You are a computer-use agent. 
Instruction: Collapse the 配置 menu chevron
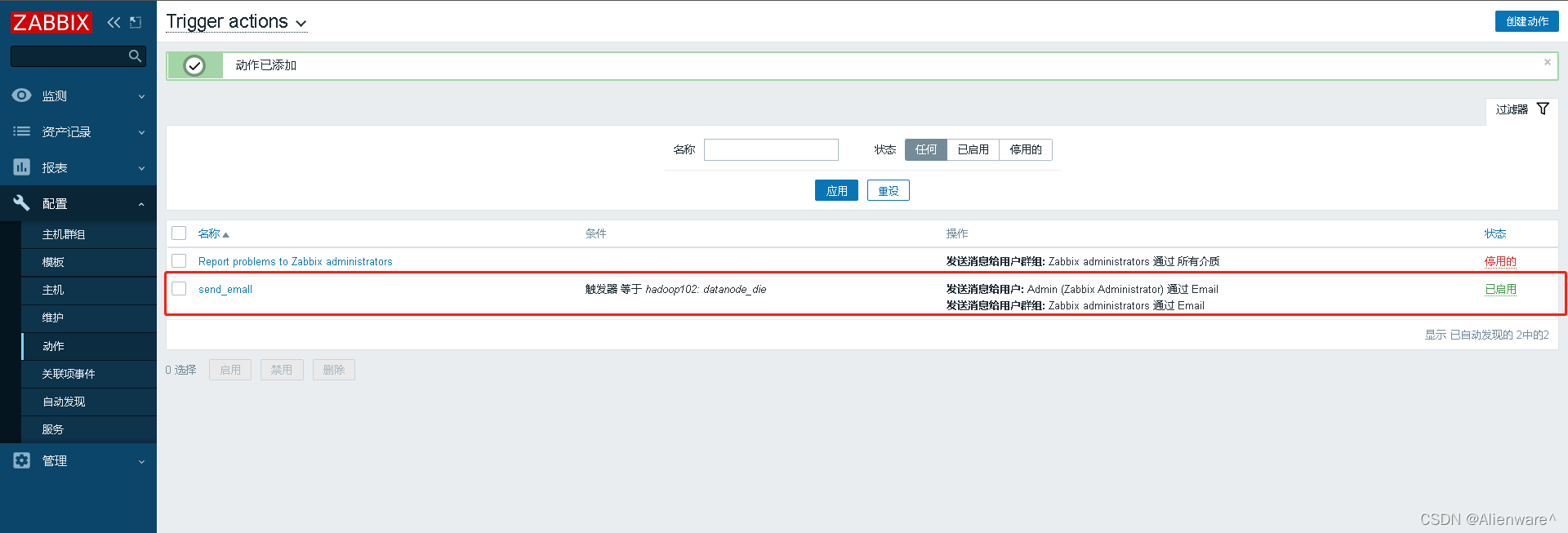141,204
